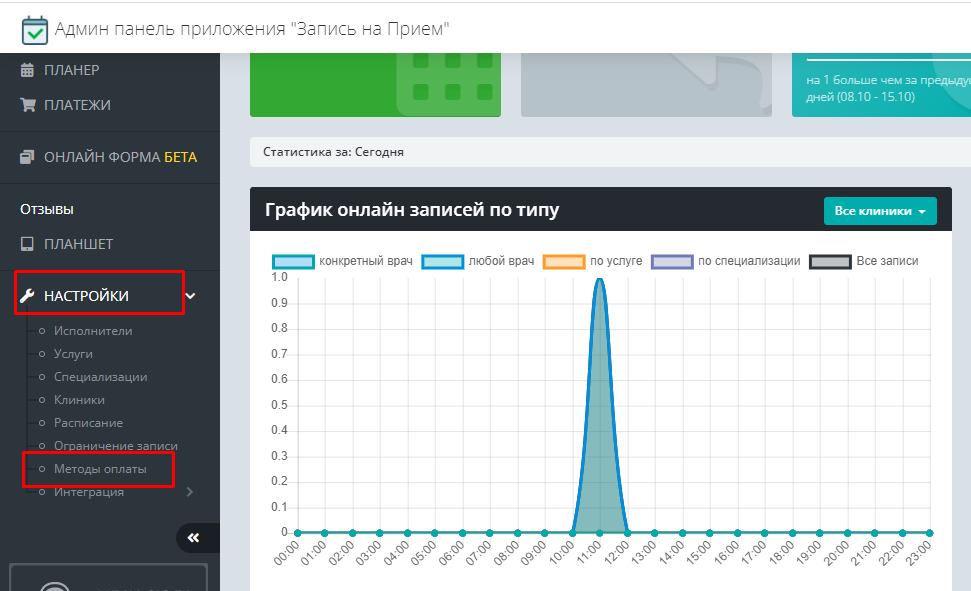Image resolution: width=971 pixels, height=591 pixels.
Task: Open the Отзывы menu item
Action: click(47, 209)
